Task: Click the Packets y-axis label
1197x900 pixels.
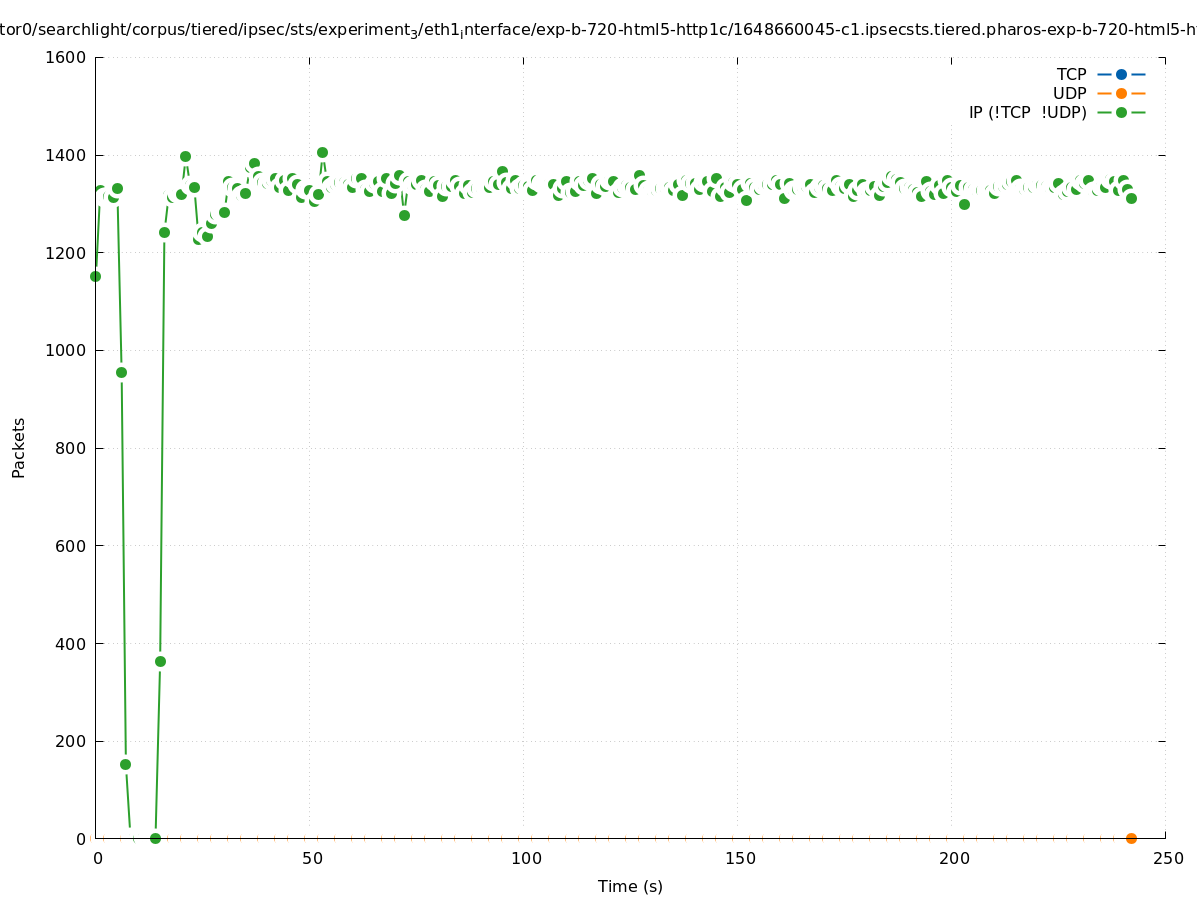Action: pyautogui.click(x=19, y=447)
